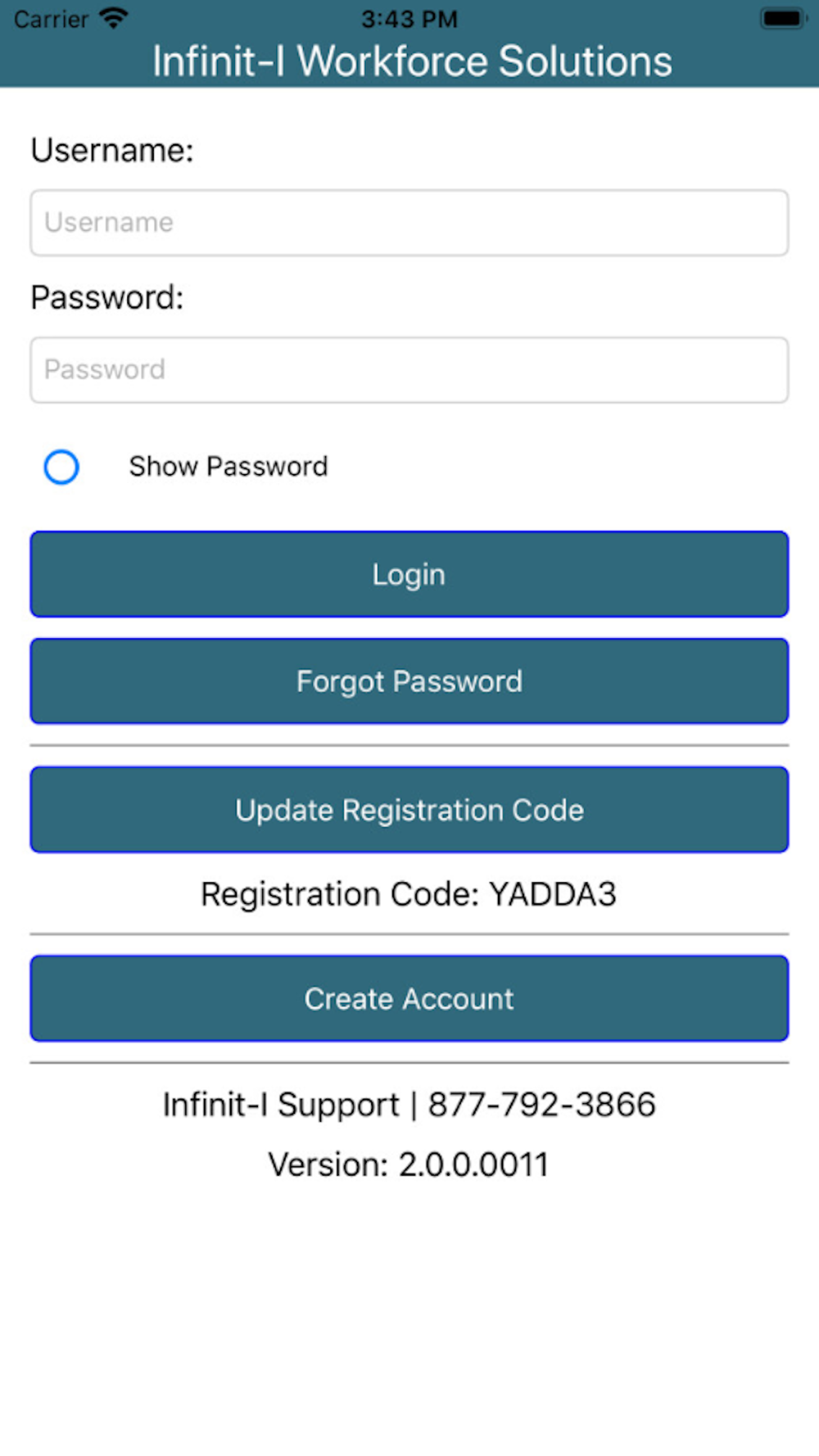
Task: Tap the 3:43 PM clock
Action: coord(409,19)
